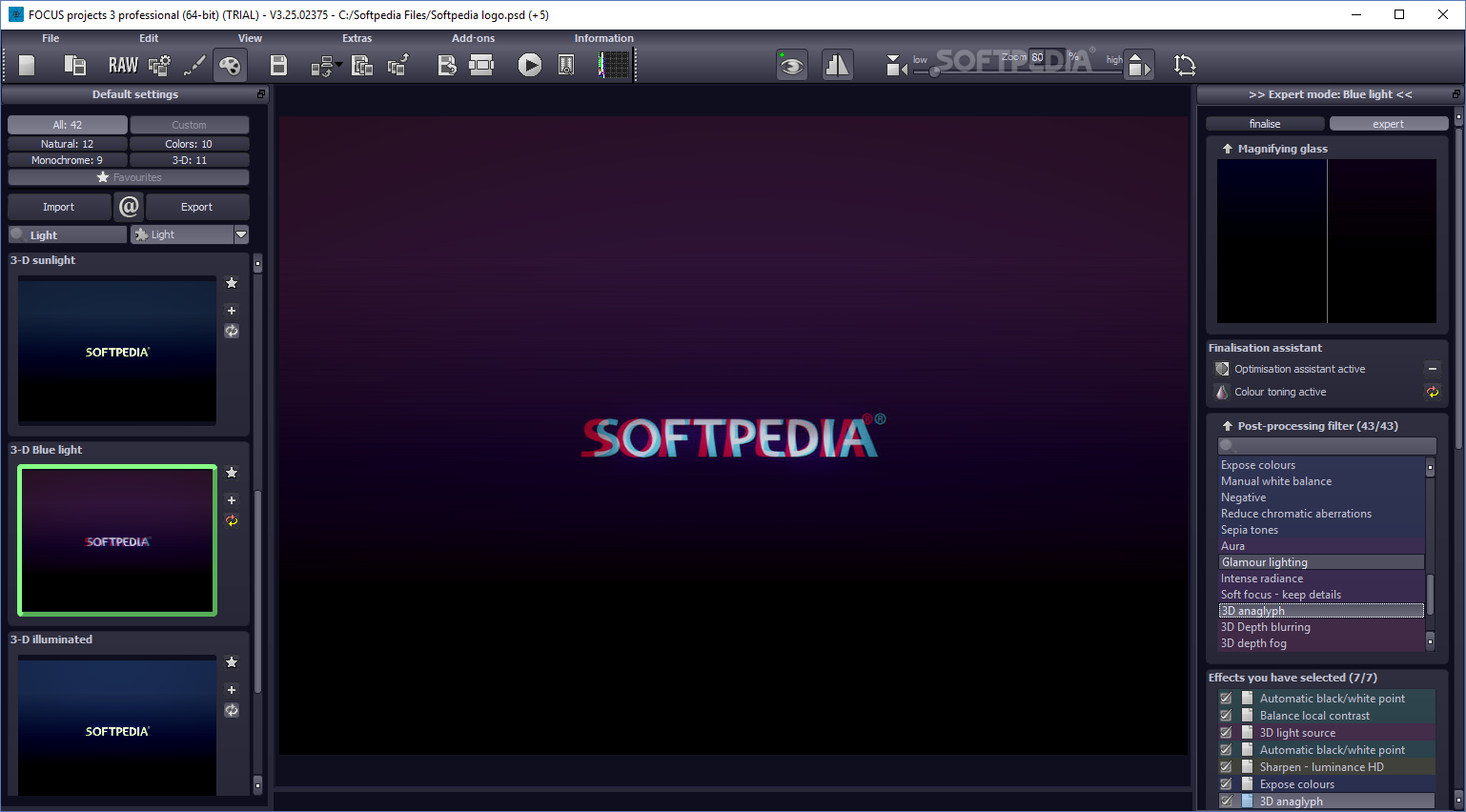
Task: Click the new project blank page icon
Action: tap(27, 65)
